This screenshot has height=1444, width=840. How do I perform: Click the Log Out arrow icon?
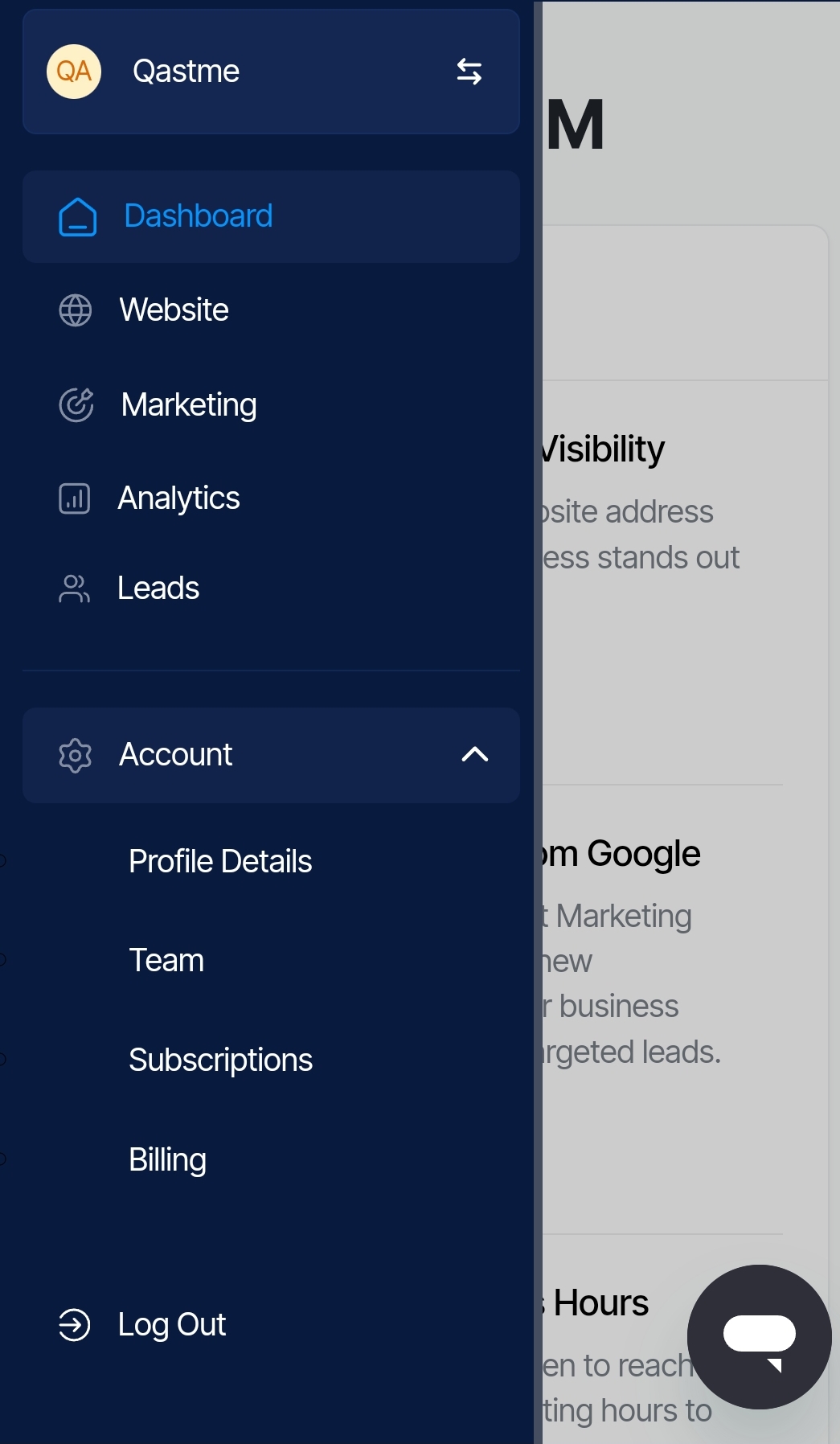(75, 1325)
